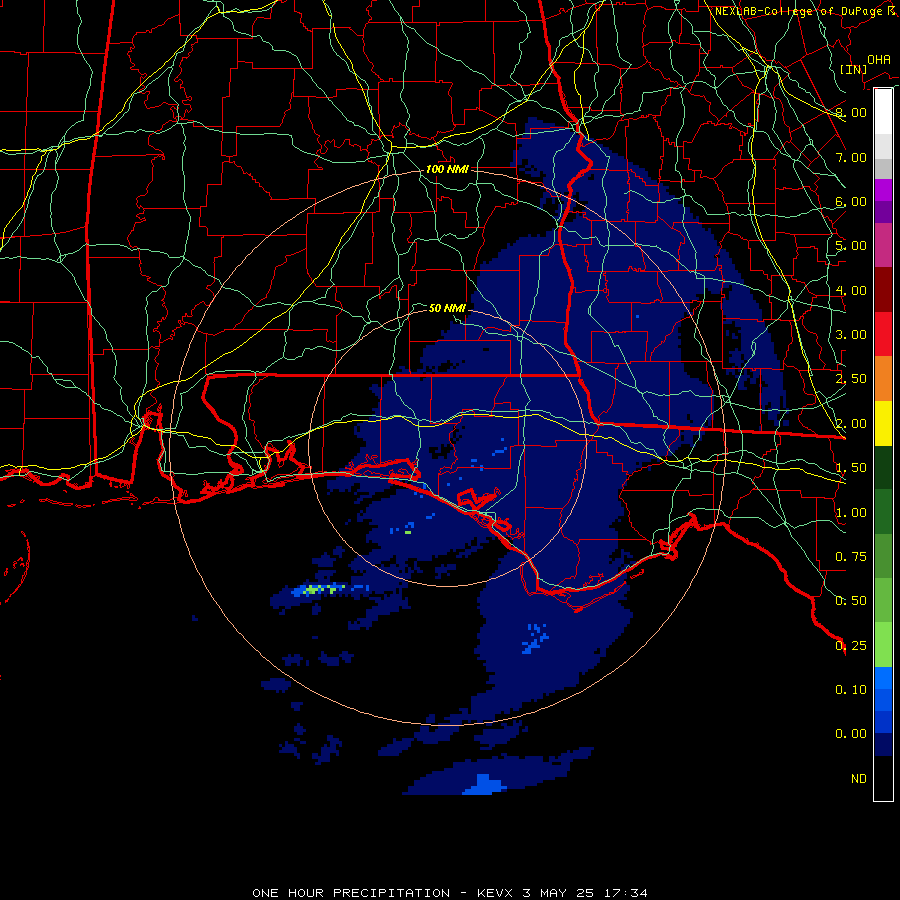This screenshot has width=900, height=900.
Task: Click the 3.00 legend value
Action: pos(851,335)
